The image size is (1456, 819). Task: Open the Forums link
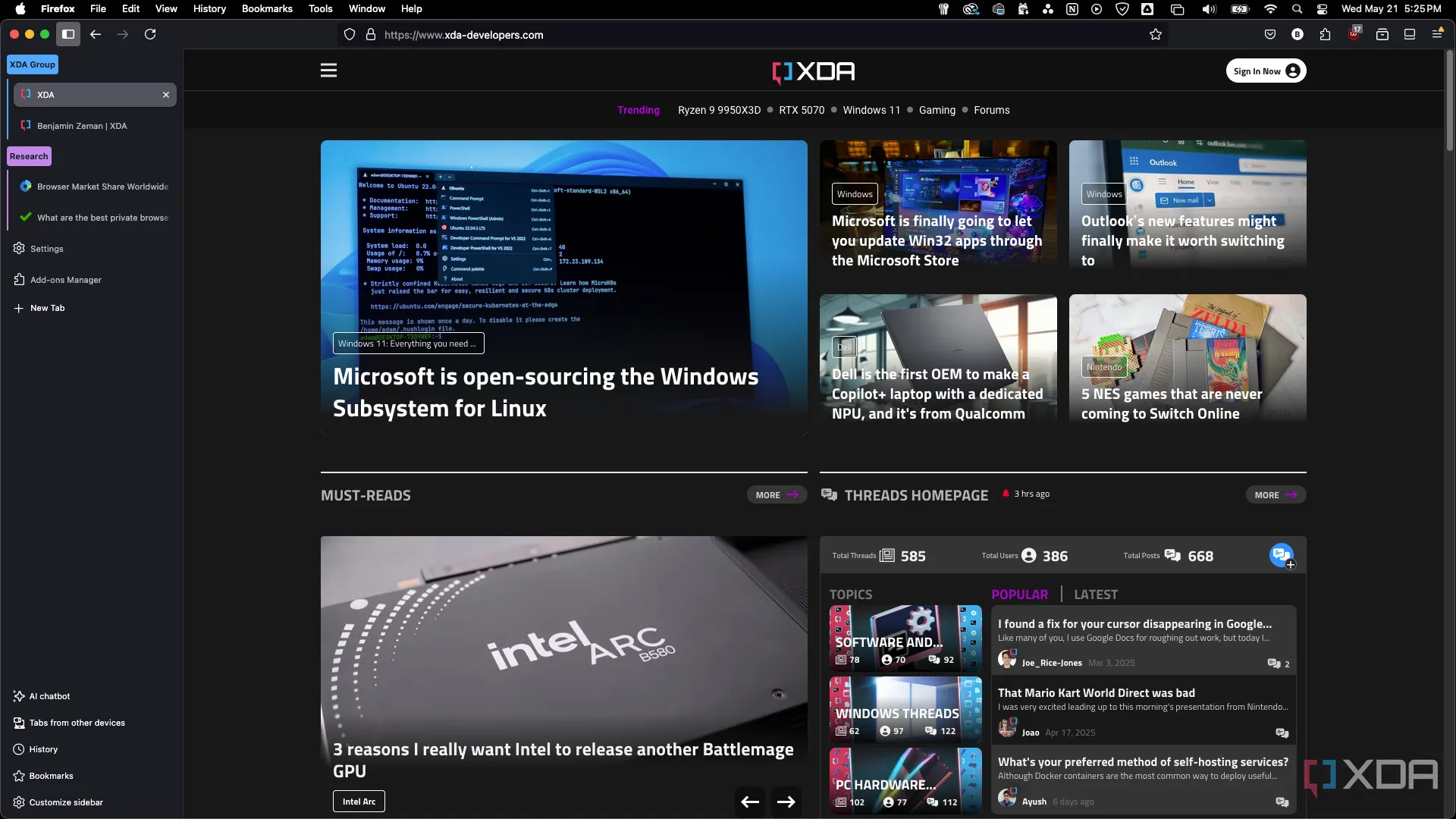(992, 110)
